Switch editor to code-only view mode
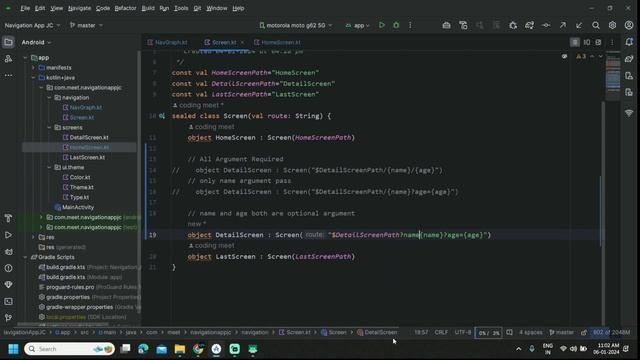The image size is (640, 360). pos(575,42)
